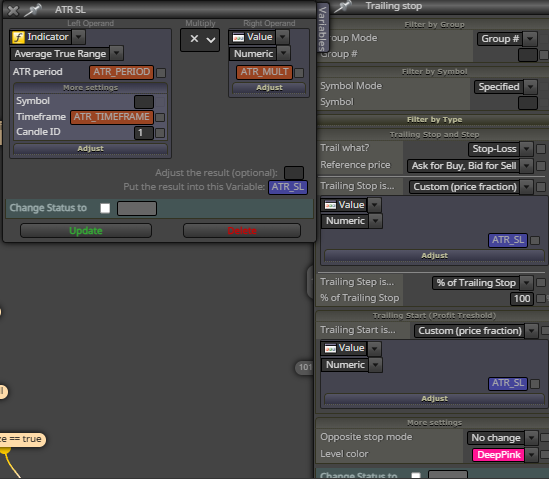Open the Symbol Mode Specified dropdown
This screenshot has width=549, height=479.
click(531, 87)
